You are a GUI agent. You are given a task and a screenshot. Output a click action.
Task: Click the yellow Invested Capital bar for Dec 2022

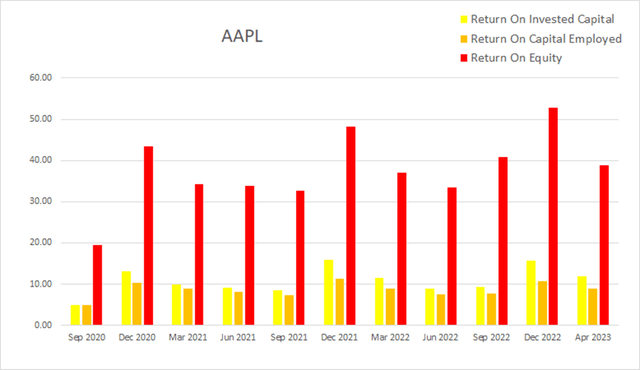point(531,293)
